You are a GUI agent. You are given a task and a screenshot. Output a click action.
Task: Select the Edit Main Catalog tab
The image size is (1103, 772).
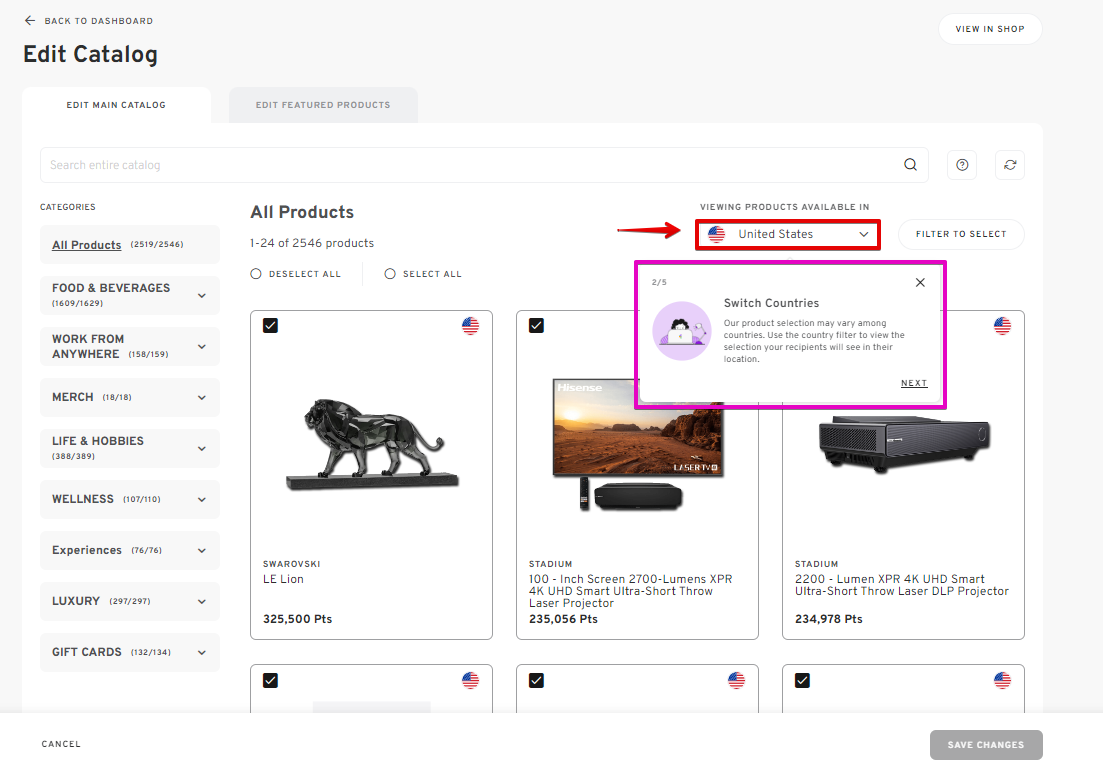[x=116, y=105]
